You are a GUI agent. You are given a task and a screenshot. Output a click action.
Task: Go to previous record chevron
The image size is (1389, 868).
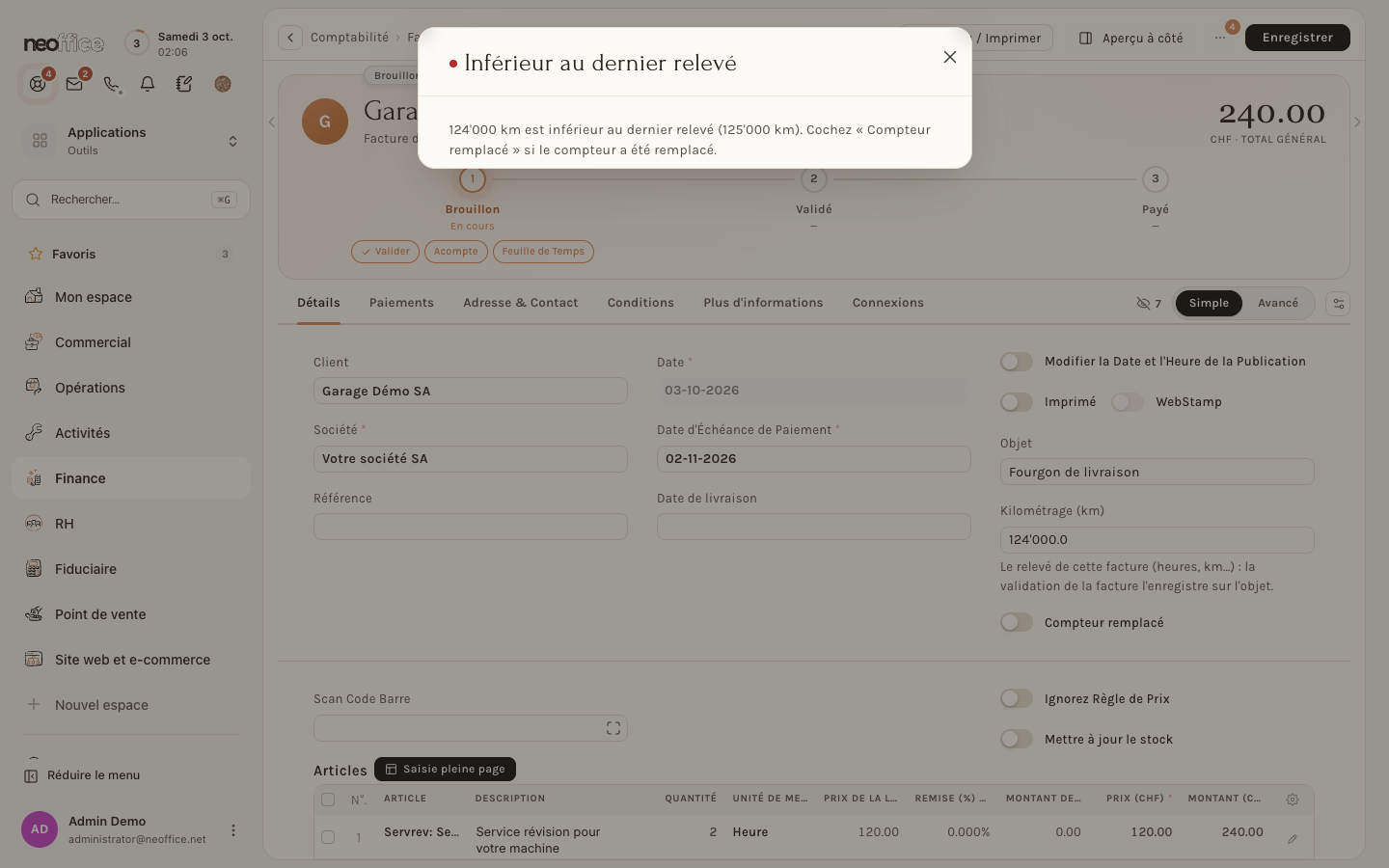271,122
